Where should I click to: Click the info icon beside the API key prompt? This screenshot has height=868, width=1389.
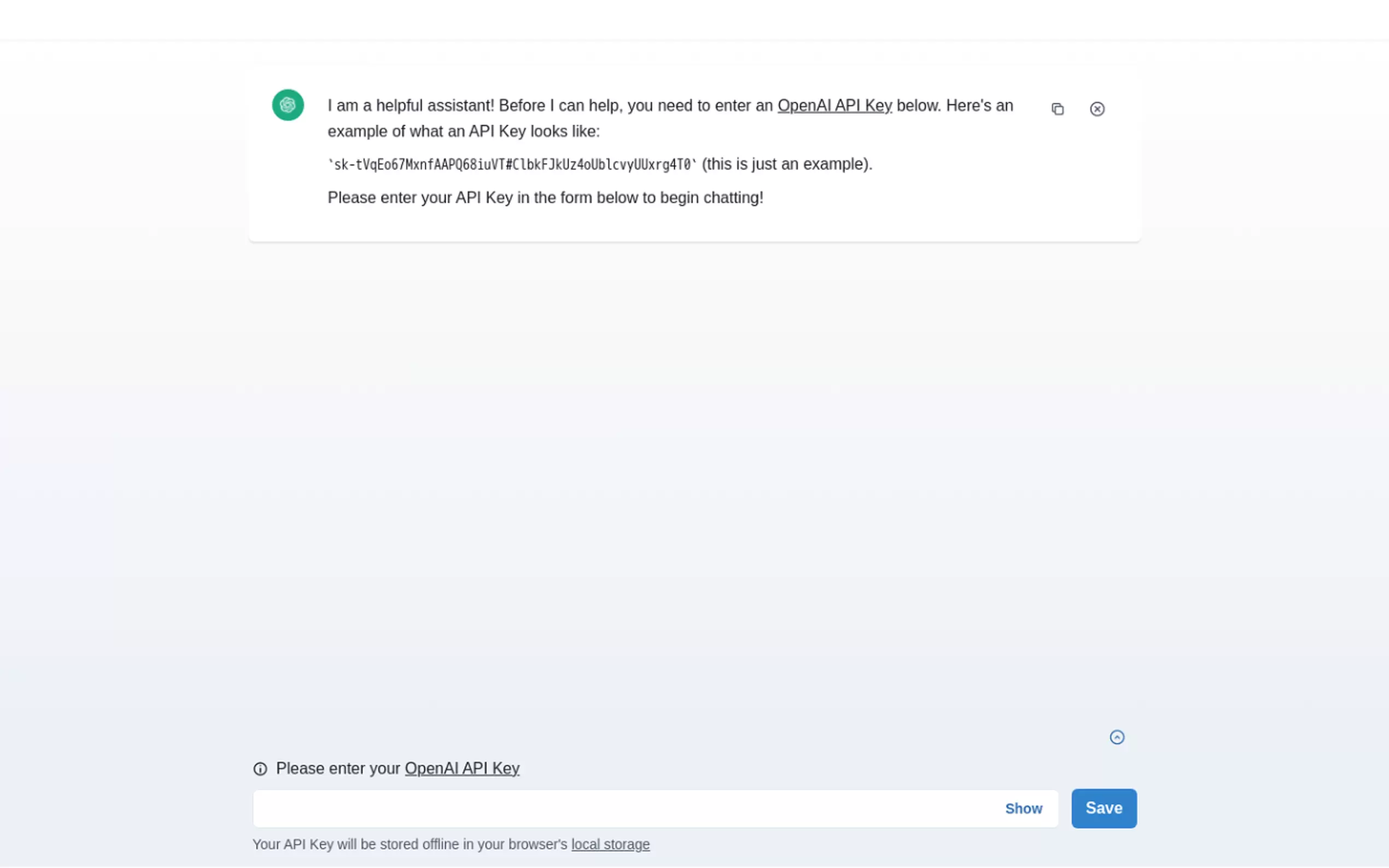point(260,769)
